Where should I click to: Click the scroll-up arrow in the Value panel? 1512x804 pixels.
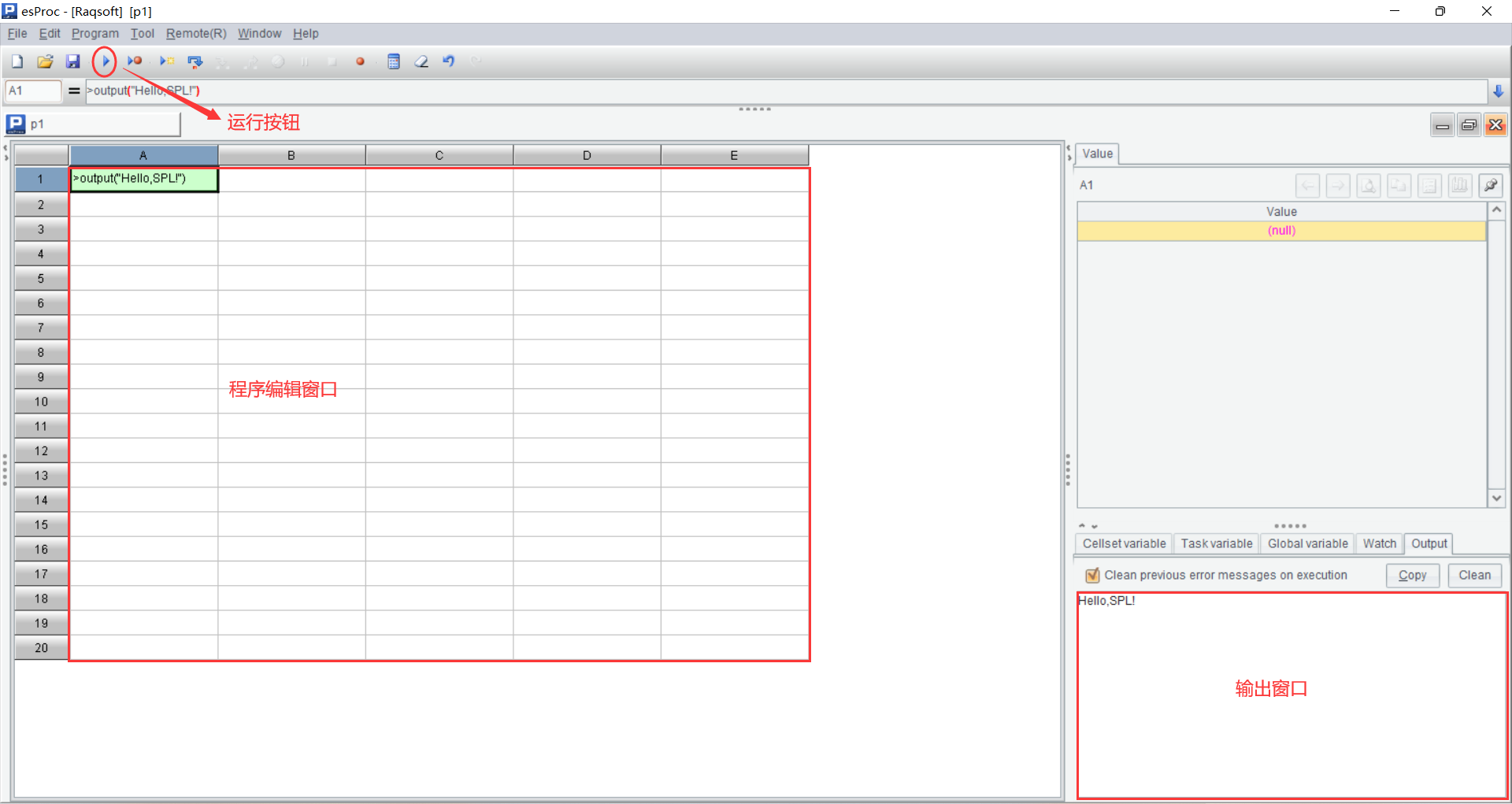pyautogui.click(x=1496, y=210)
